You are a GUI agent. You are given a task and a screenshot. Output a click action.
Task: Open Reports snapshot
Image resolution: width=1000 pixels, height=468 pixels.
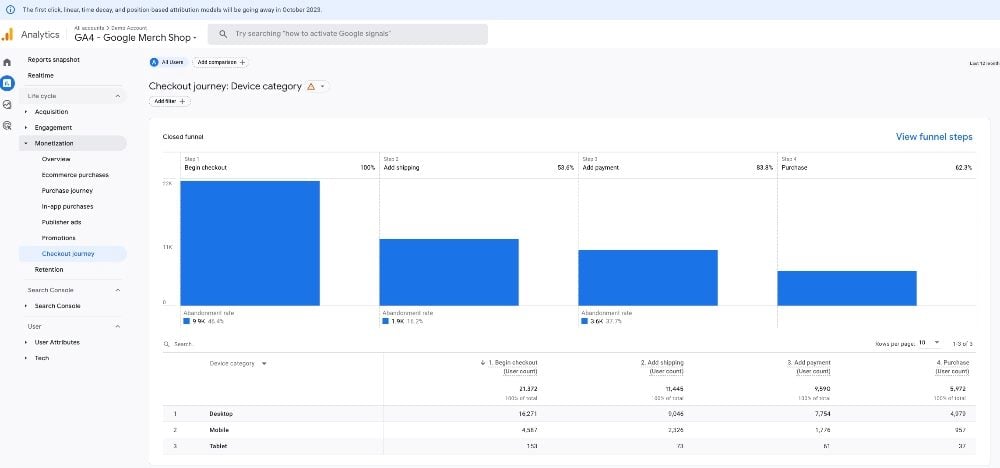[54, 59]
